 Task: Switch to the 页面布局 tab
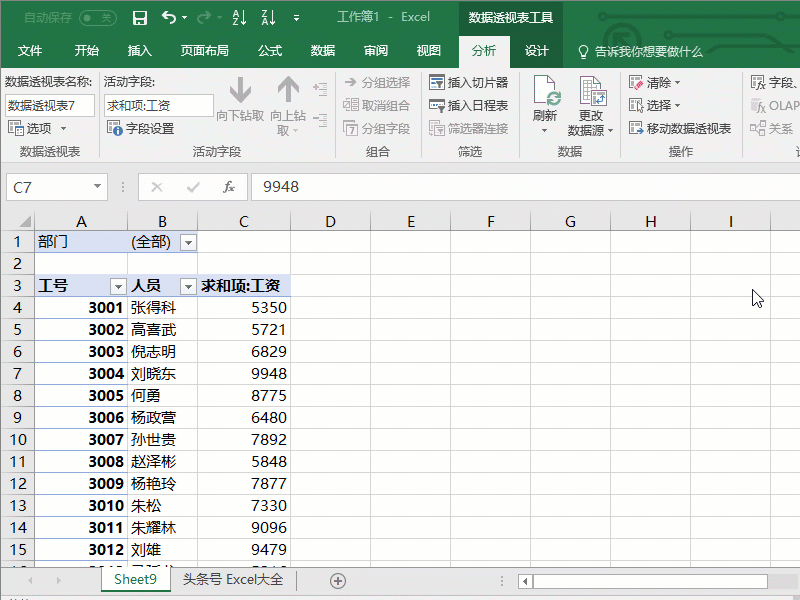[204, 51]
